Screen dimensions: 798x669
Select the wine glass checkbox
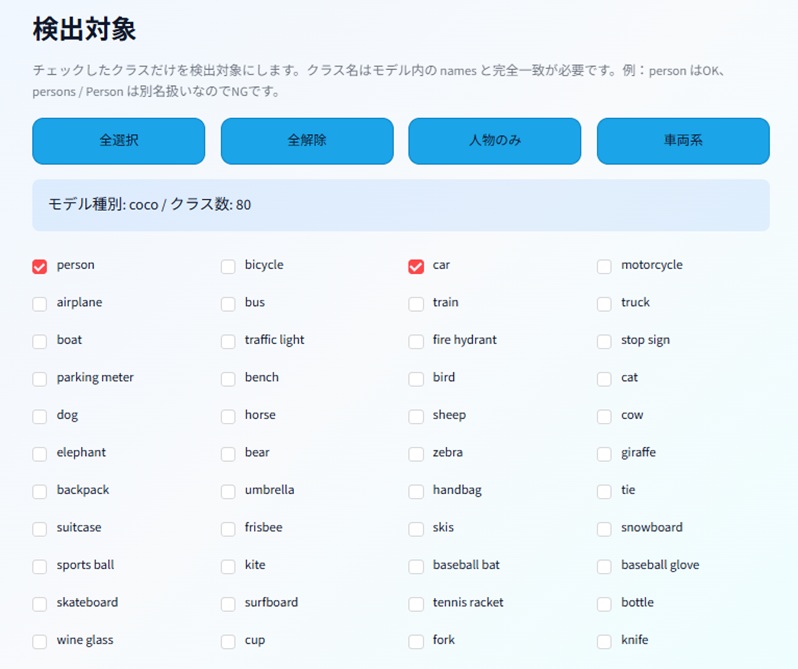click(x=40, y=642)
